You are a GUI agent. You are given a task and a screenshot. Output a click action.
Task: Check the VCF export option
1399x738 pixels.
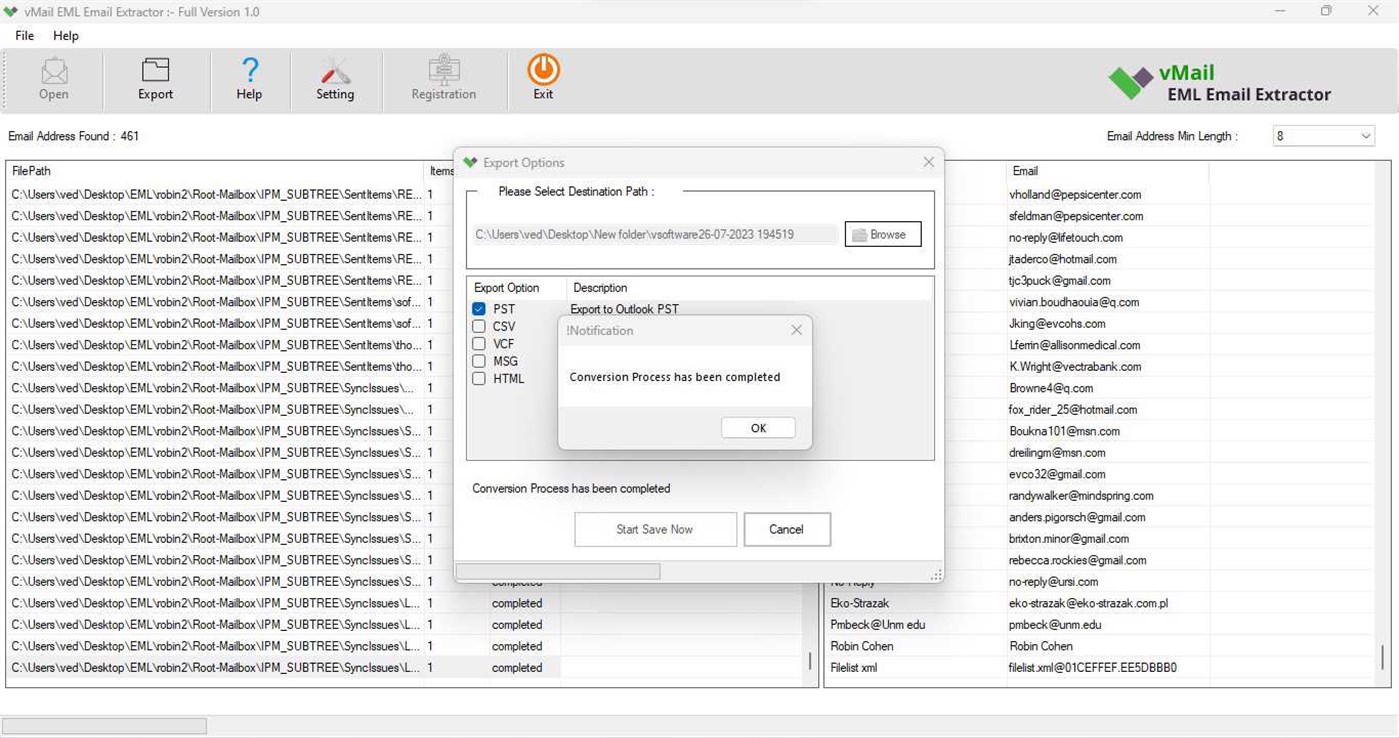(x=478, y=343)
